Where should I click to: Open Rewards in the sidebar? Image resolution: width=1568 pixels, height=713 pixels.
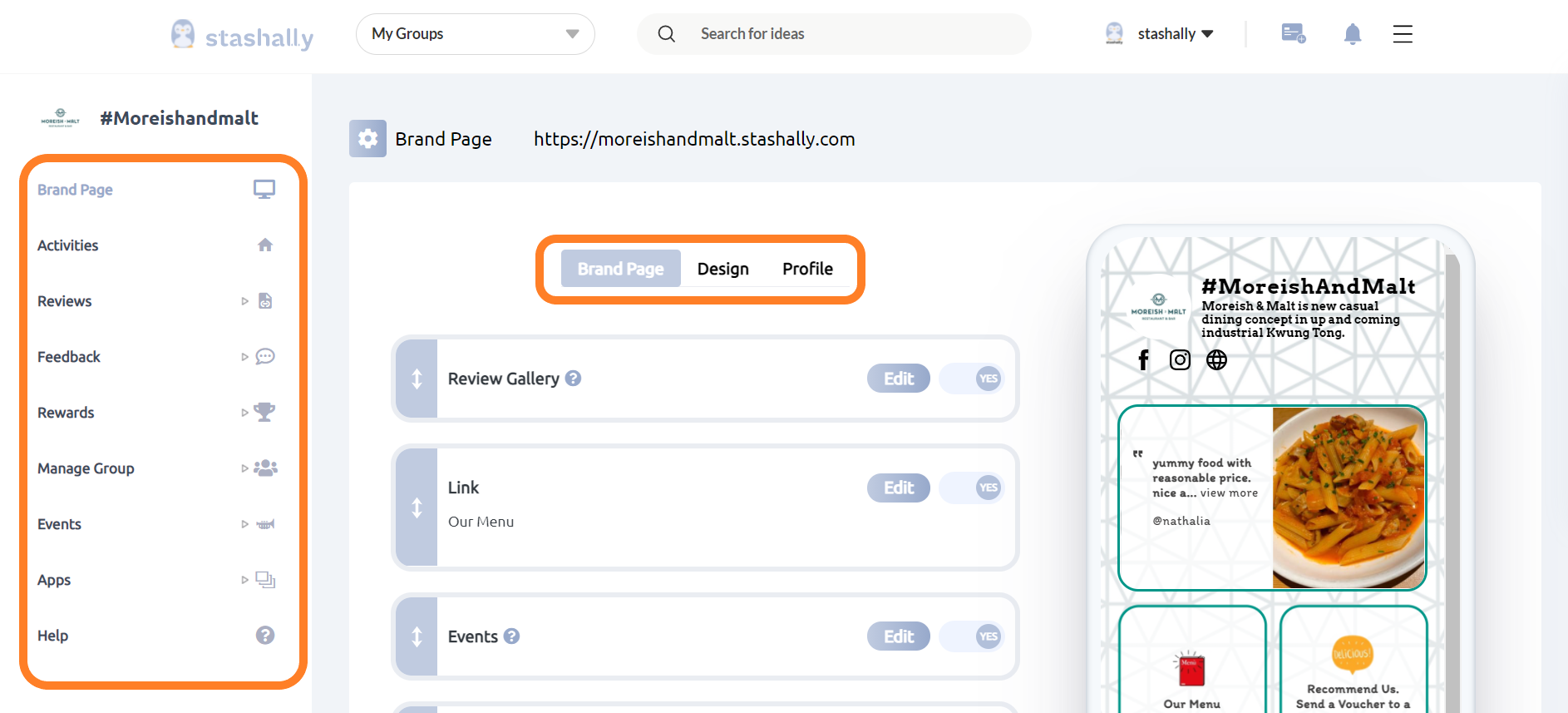pyautogui.click(x=66, y=413)
